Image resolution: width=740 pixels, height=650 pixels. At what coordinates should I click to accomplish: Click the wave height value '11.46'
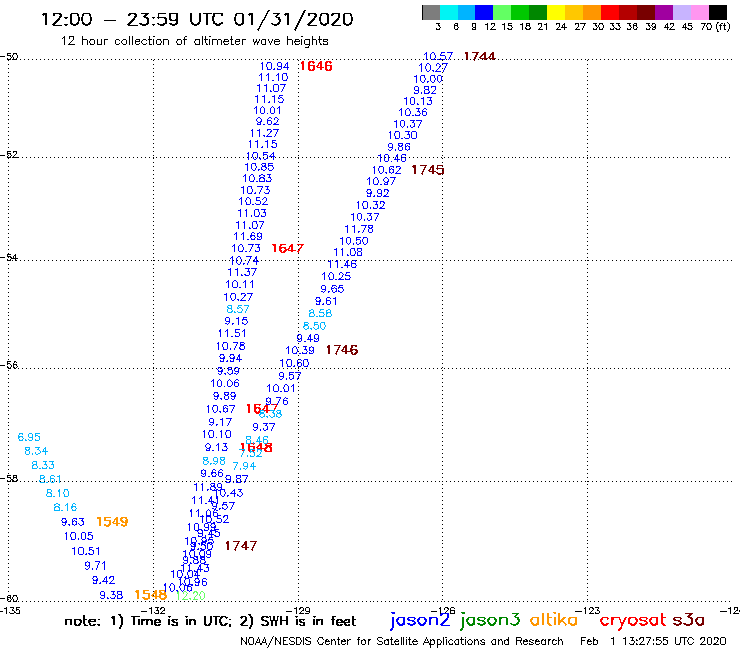point(342,264)
